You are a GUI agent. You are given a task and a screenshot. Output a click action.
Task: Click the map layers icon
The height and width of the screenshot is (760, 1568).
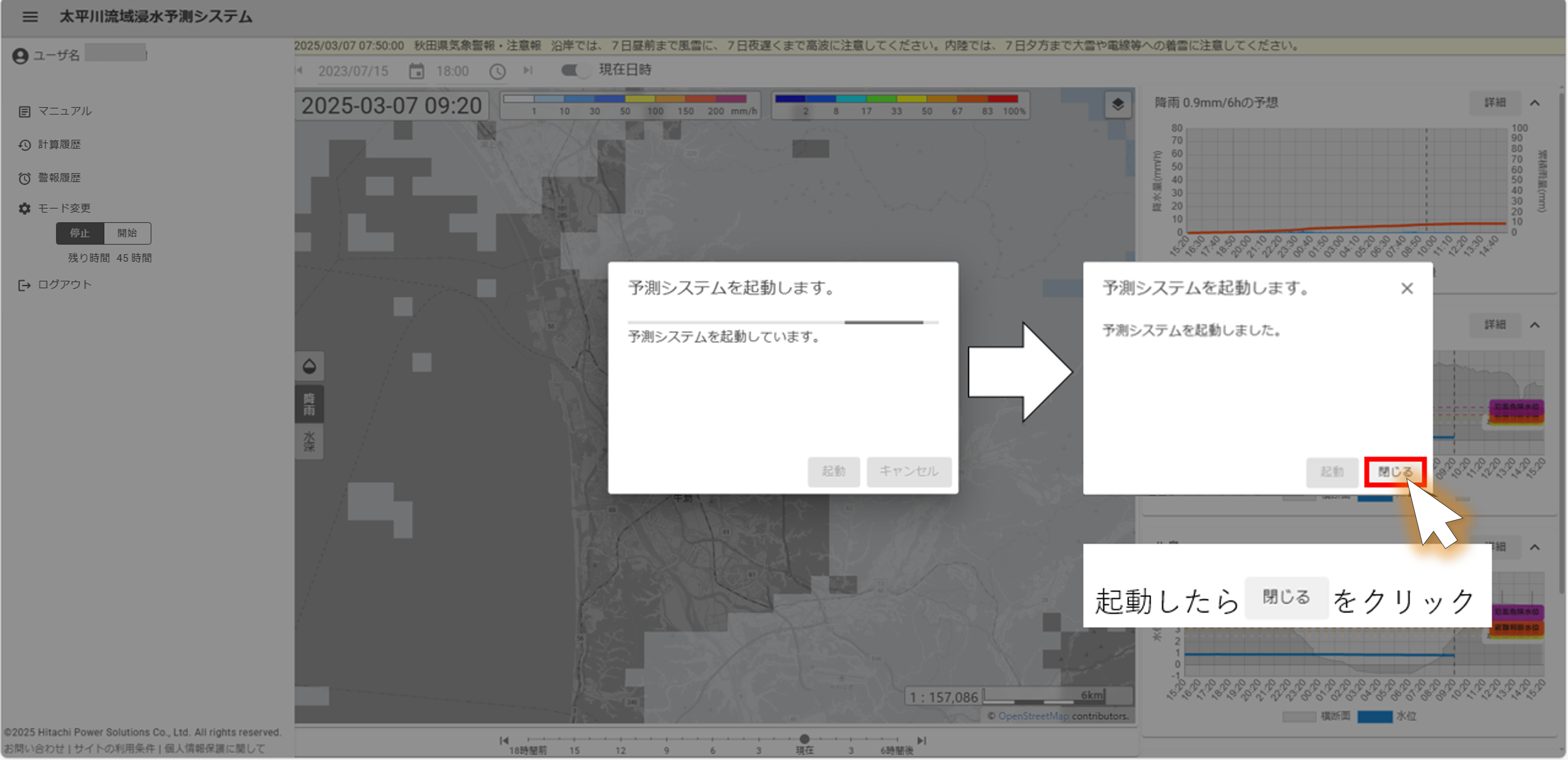pyautogui.click(x=1118, y=105)
